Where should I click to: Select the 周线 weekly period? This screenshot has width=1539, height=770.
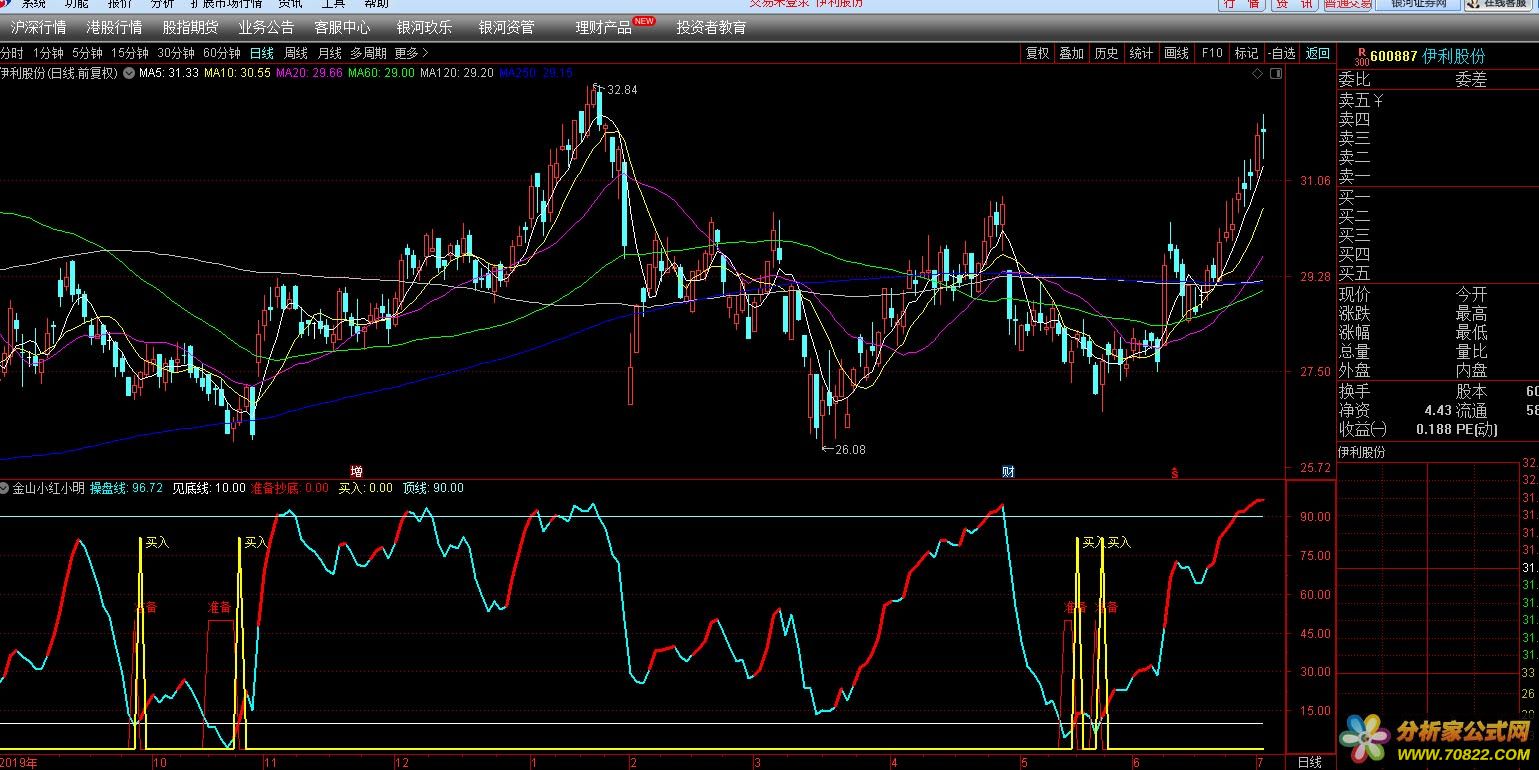tap(296, 53)
